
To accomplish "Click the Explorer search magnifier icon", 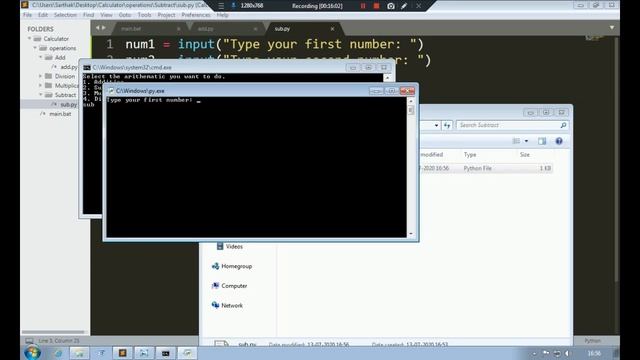I will 563,125.
